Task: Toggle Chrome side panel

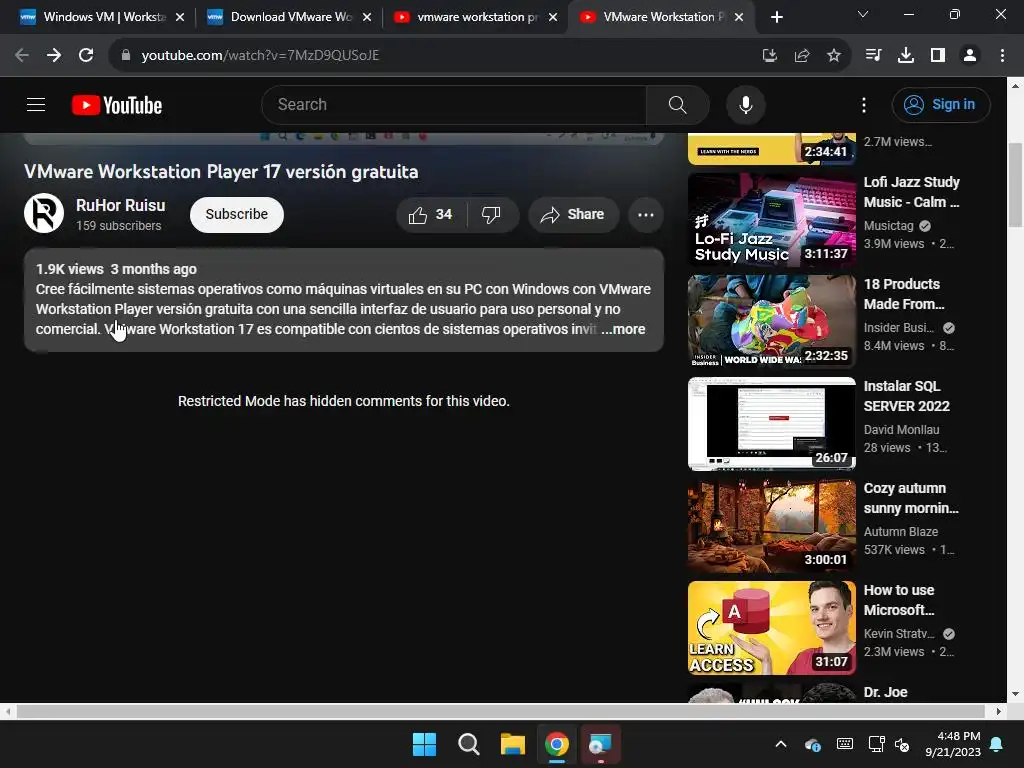Action: coord(938,56)
